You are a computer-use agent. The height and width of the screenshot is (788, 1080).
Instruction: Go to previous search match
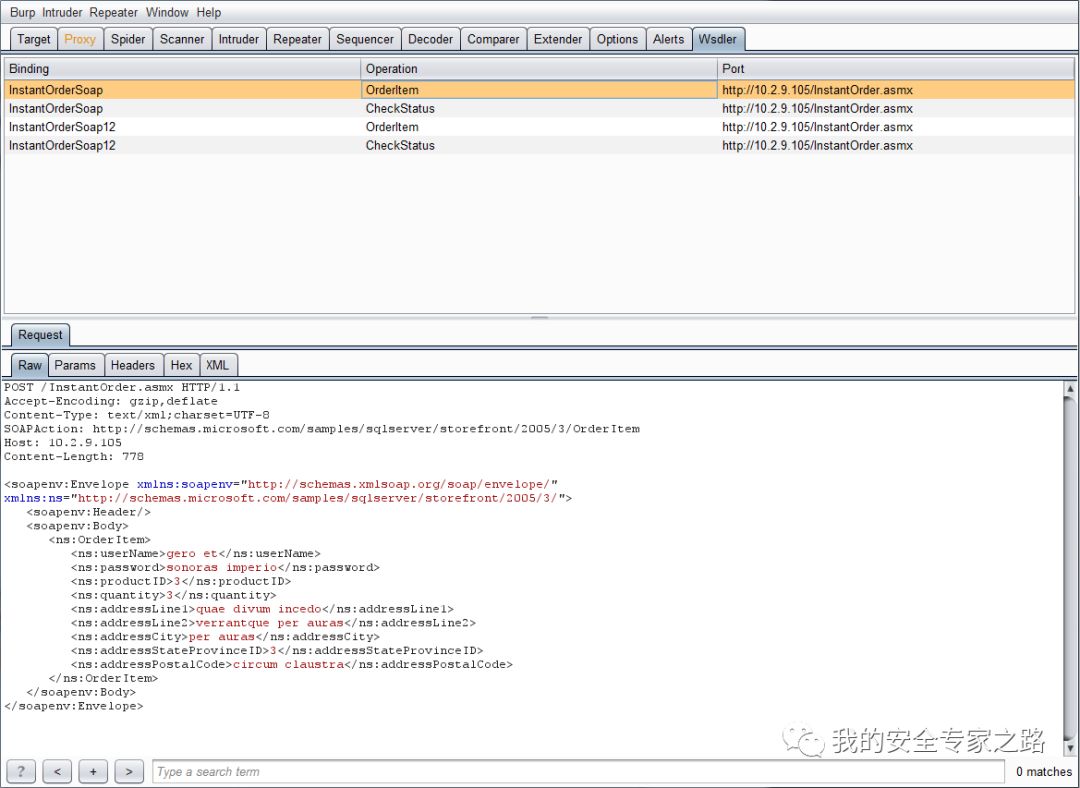point(57,771)
